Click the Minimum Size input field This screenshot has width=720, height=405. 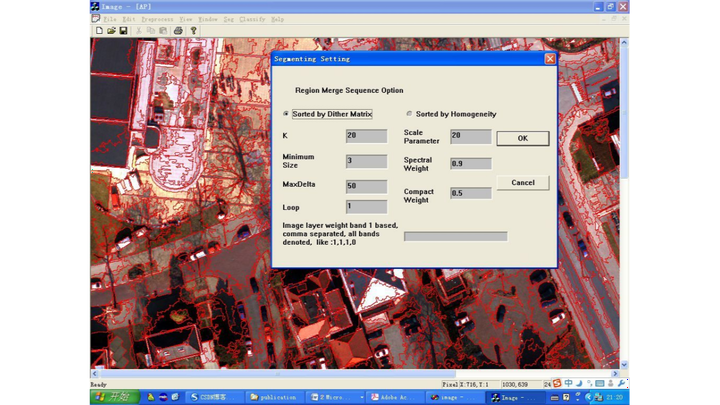pos(366,161)
